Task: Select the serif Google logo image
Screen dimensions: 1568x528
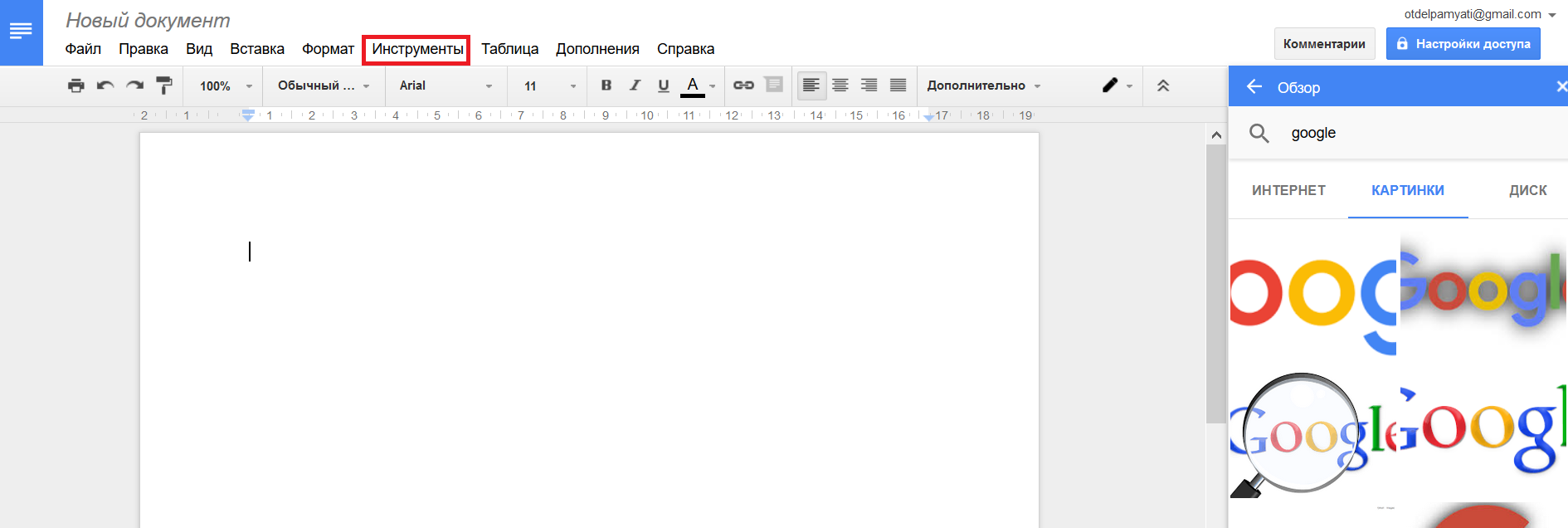Action: coord(1483,430)
